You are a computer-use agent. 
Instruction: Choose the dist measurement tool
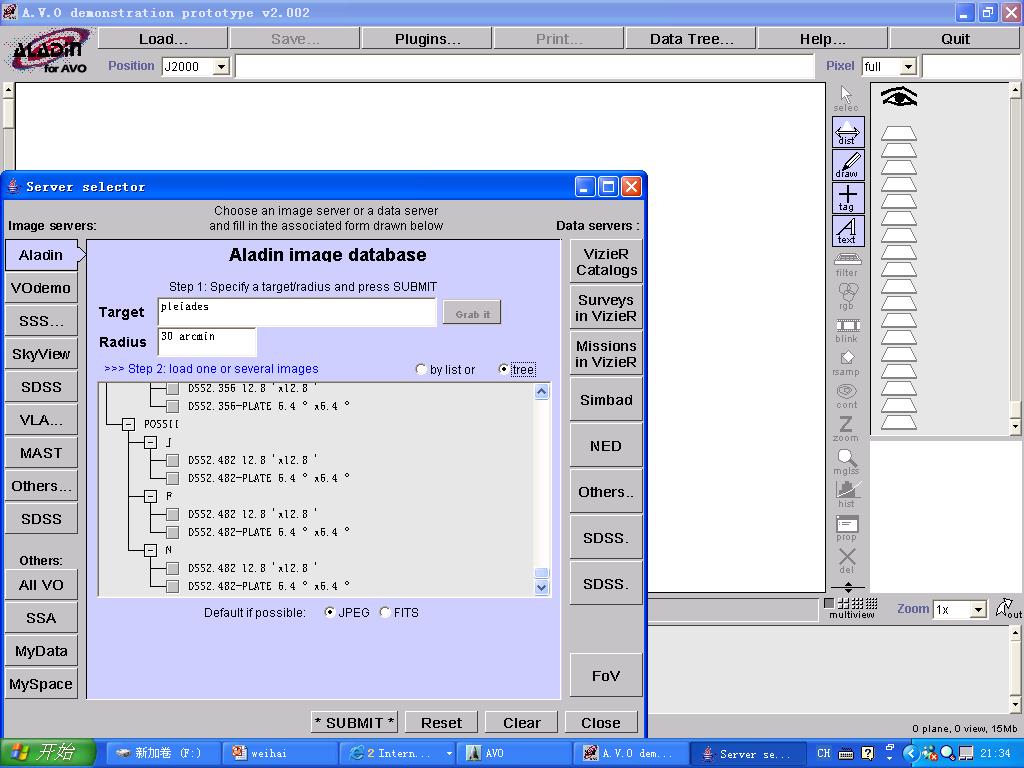(848, 132)
